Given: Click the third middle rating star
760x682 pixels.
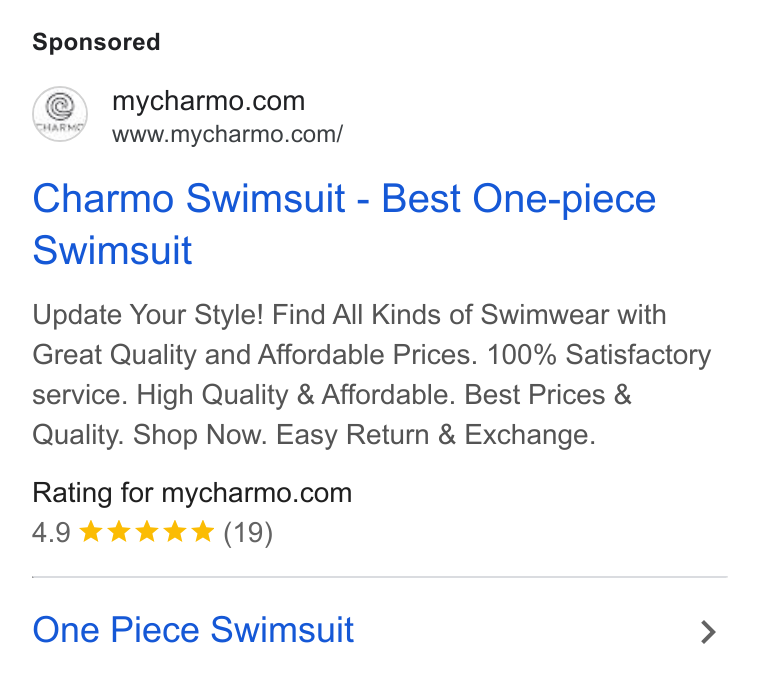Looking at the screenshot, I should coord(147,532).
